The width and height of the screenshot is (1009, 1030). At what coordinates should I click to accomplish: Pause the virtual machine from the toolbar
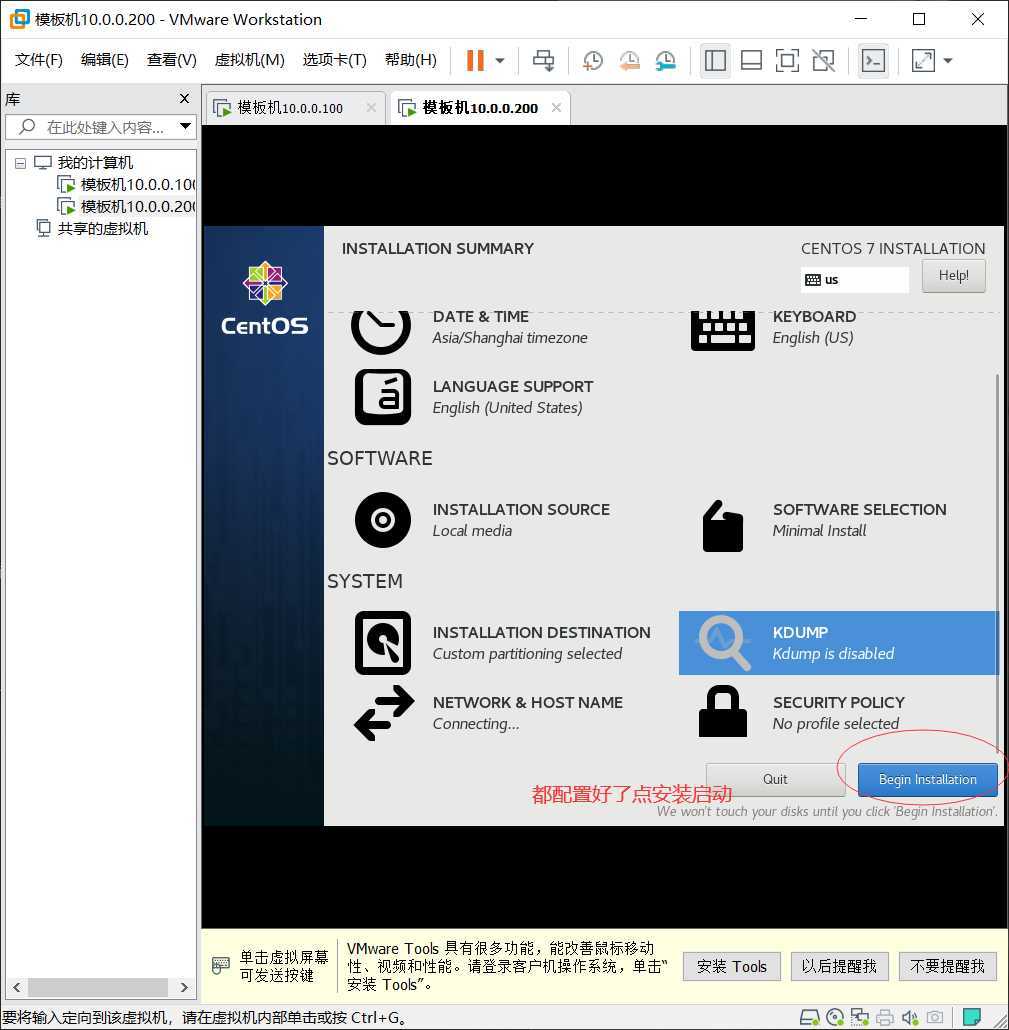475,60
